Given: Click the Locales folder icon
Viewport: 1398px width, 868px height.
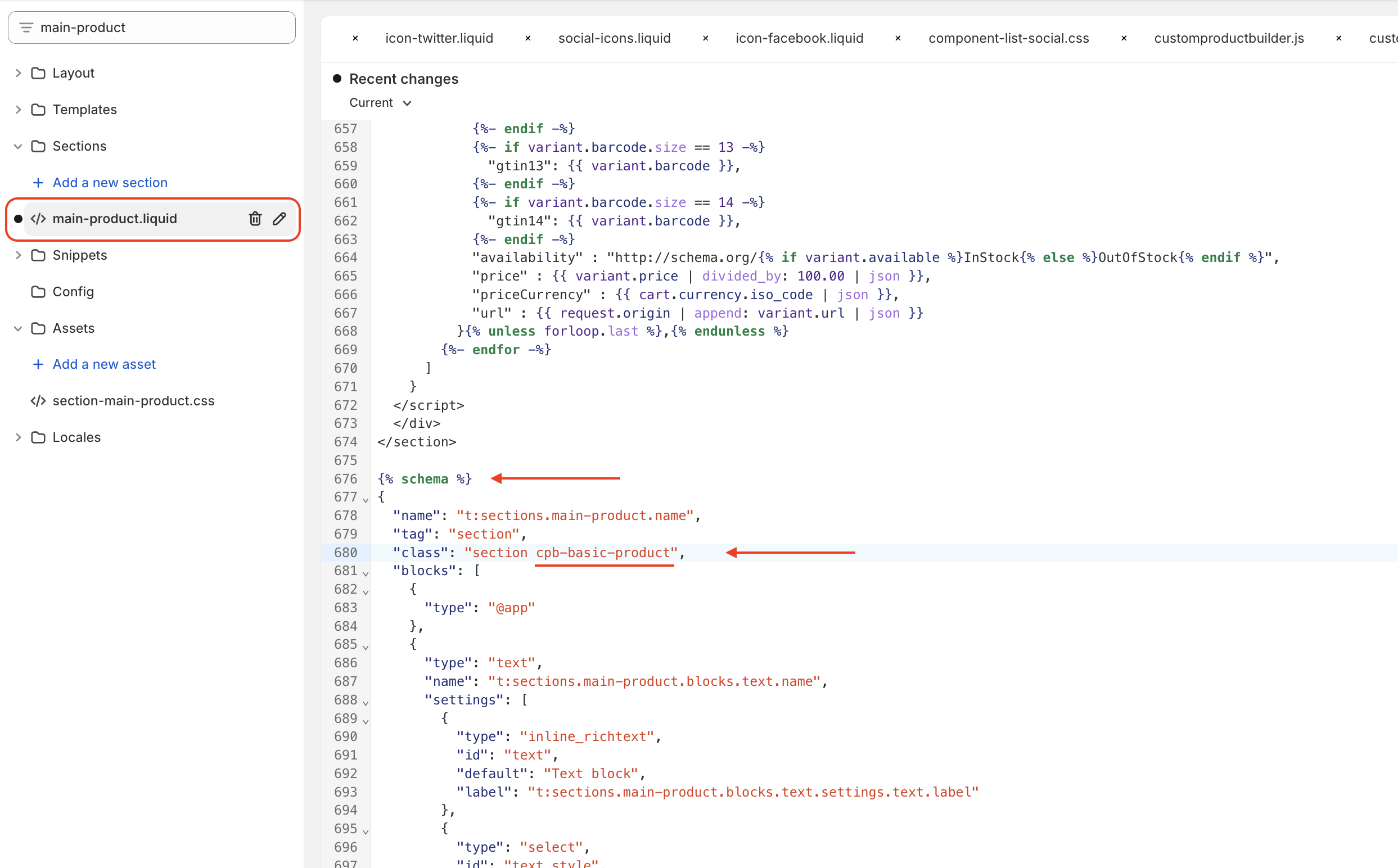Looking at the screenshot, I should 38,437.
